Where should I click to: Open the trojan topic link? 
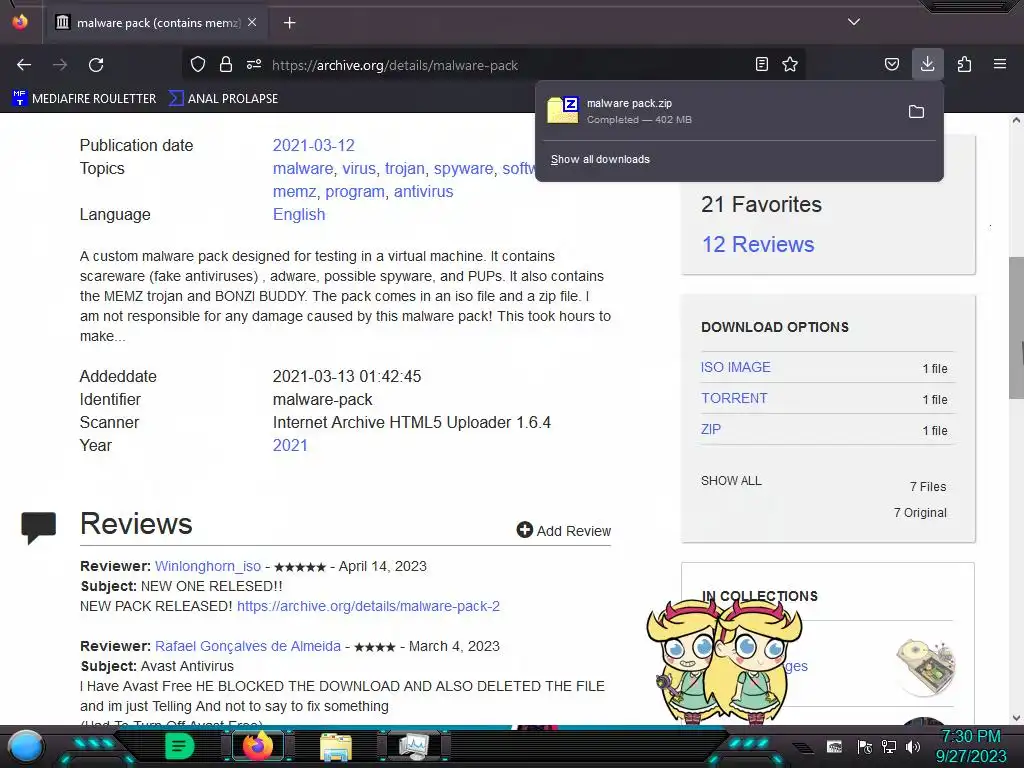point(405,168)
